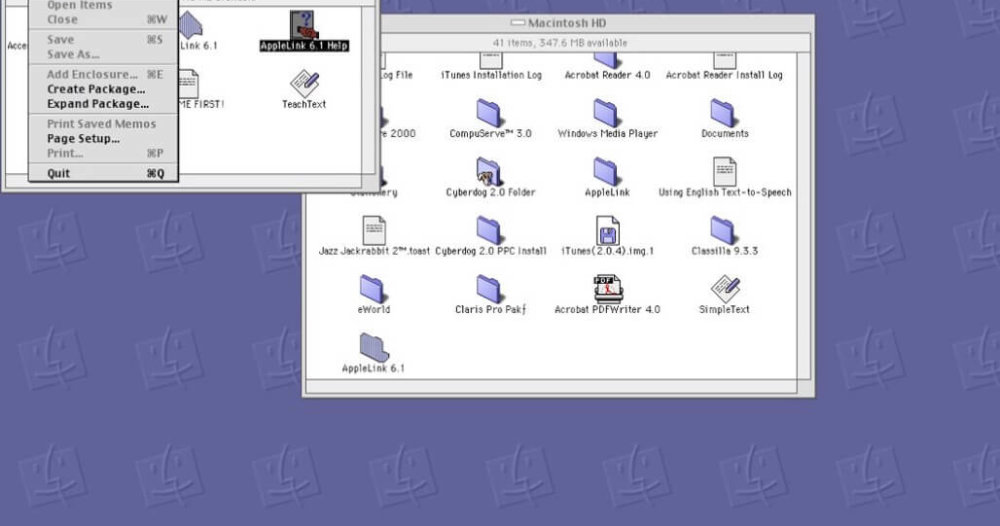Select Quit in the File menu
This screenshot has height=526, width=1000.
[x=59, y=174]
